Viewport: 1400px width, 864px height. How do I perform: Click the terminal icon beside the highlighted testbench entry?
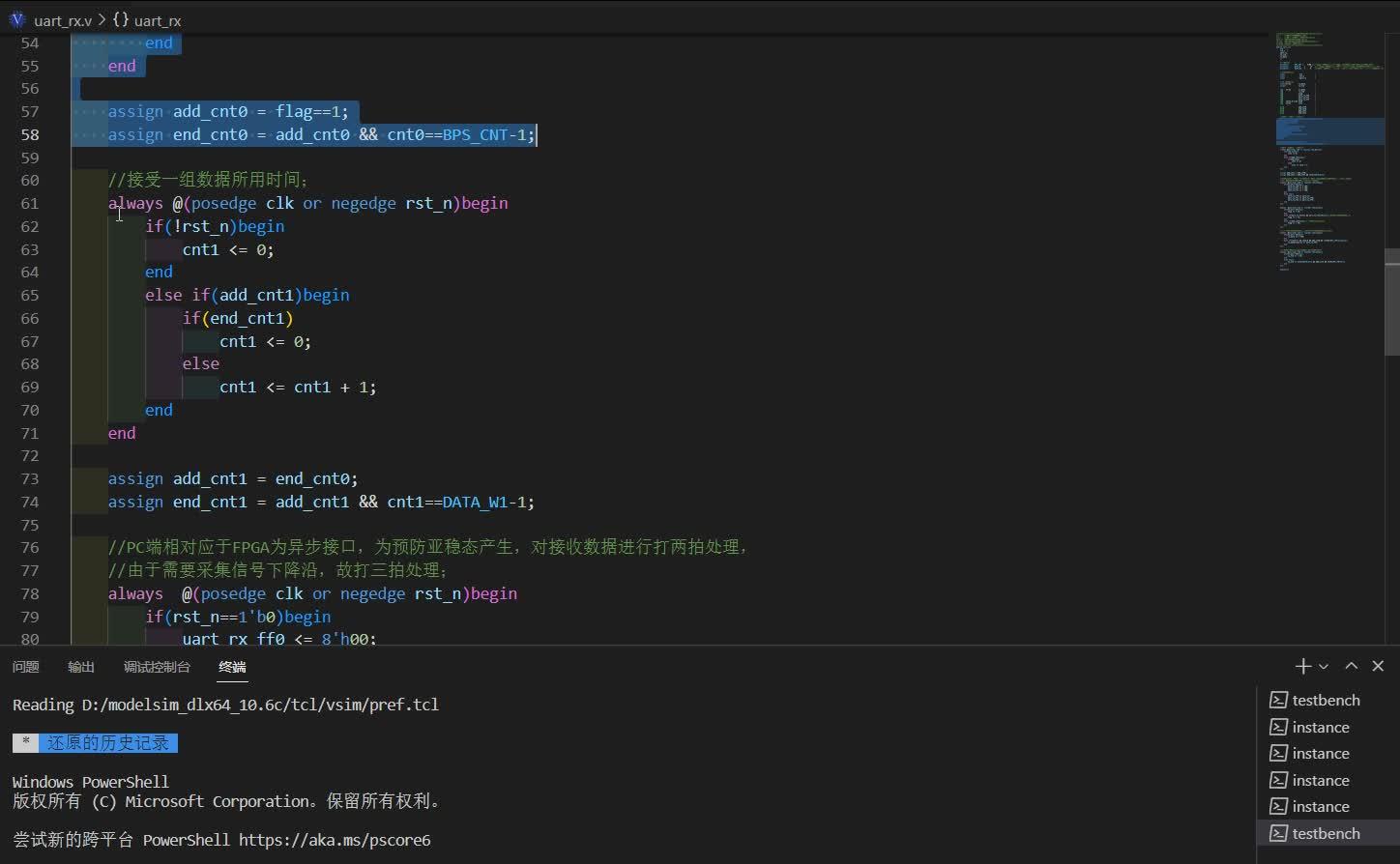(1279, 833)
